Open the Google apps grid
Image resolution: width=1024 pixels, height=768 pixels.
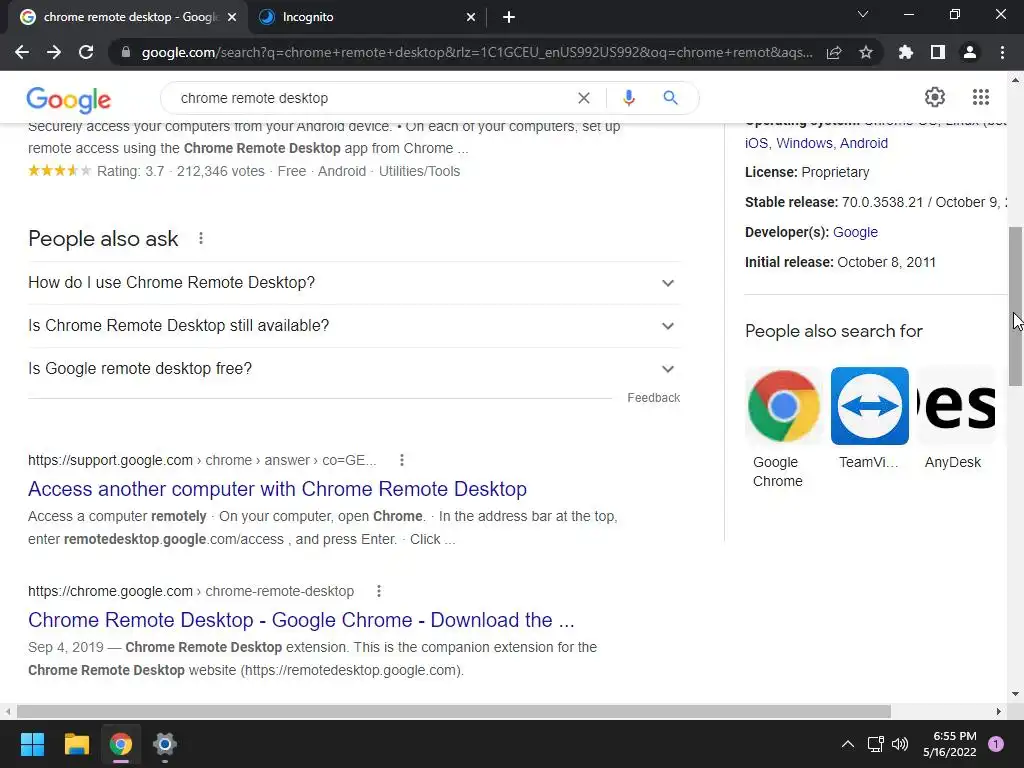pos(981,97)
